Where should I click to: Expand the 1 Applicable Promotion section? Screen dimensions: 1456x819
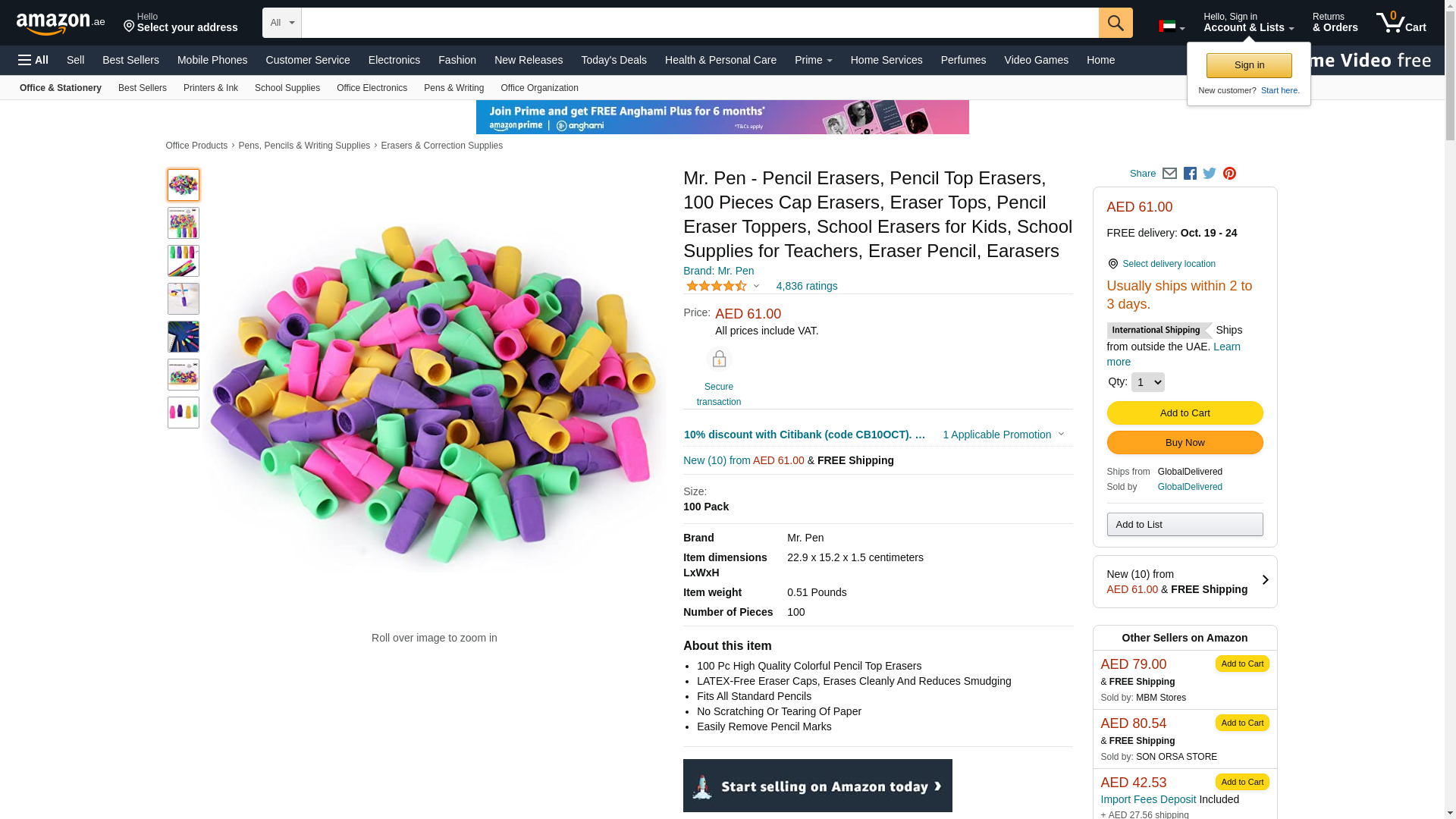tap(1003, 435)
